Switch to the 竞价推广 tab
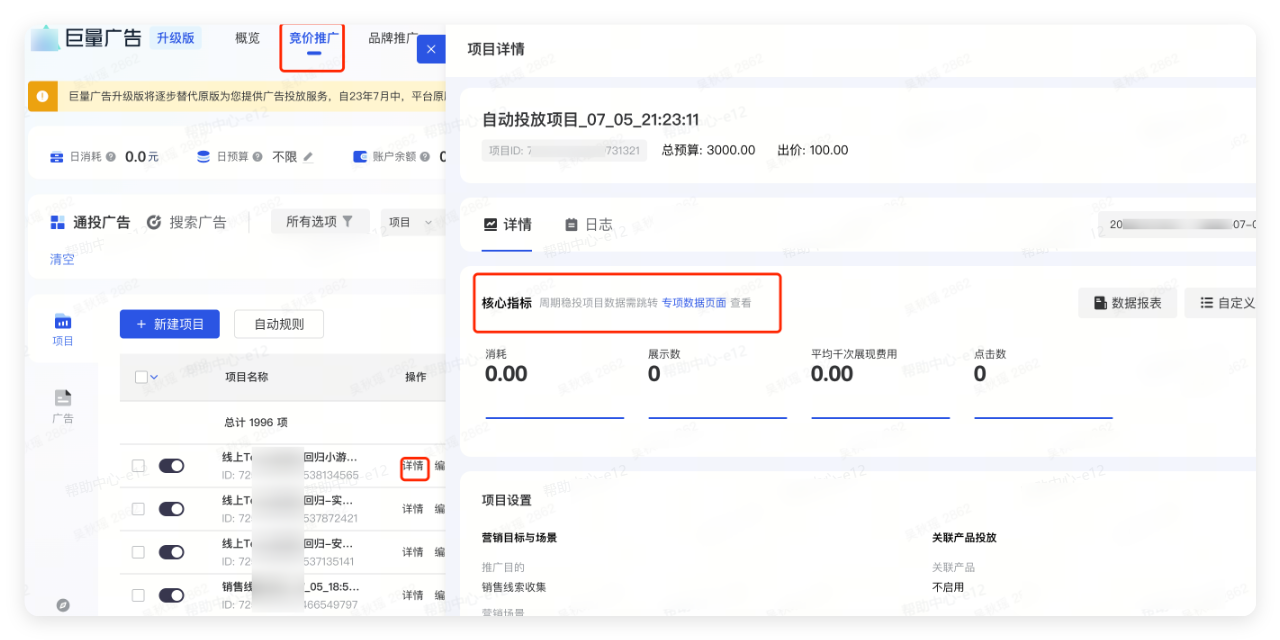This screenshot has height=640, width=1280. coord(313,38)
